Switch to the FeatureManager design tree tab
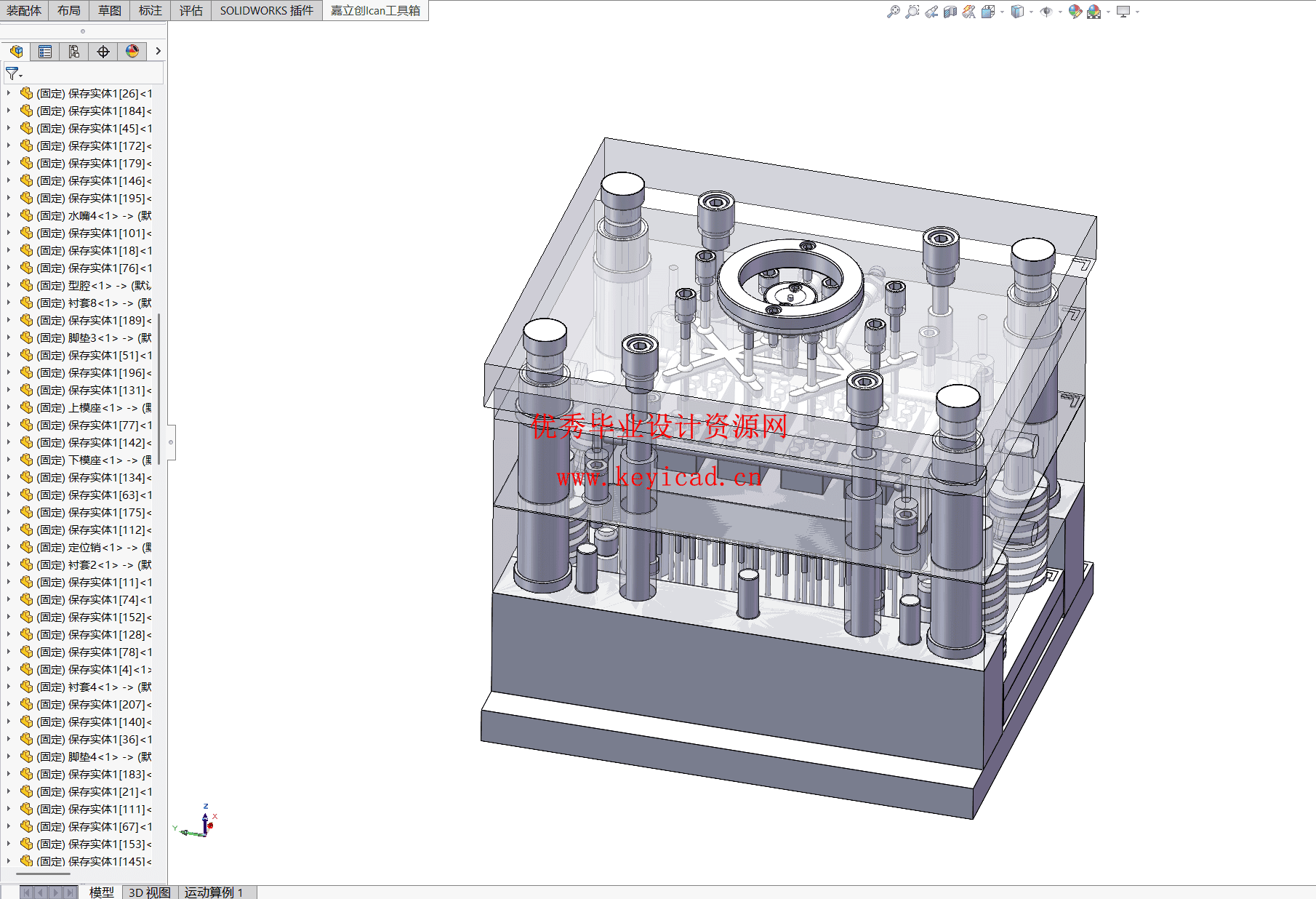 [16, 51]
